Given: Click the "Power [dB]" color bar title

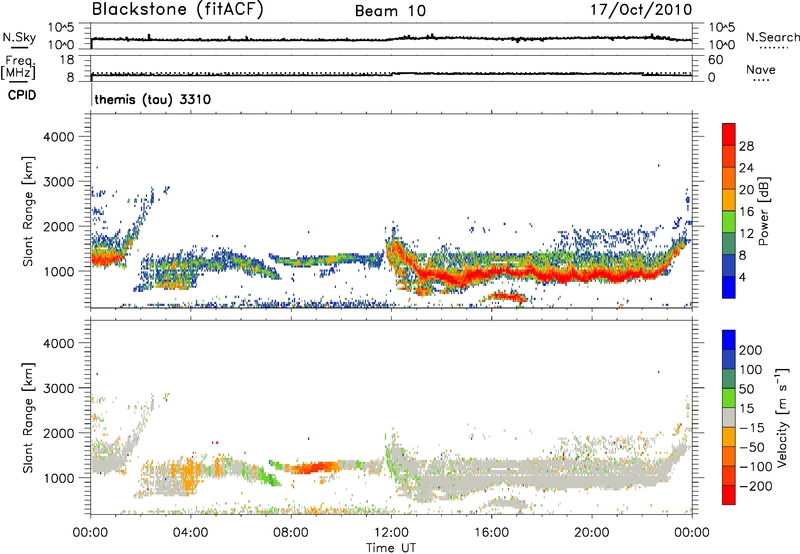Looking at the screenshot, I should (763, 211).
